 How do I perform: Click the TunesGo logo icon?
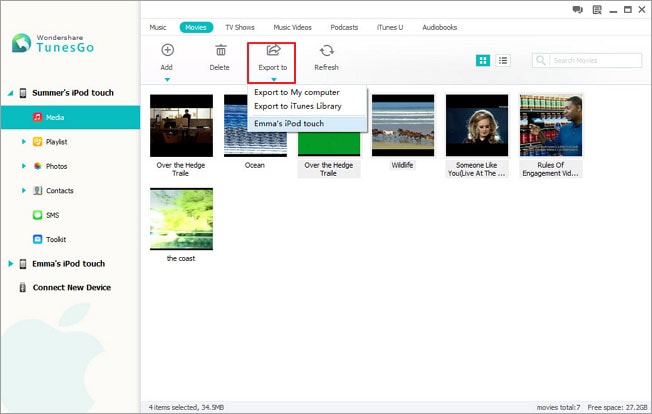point(21,43)
